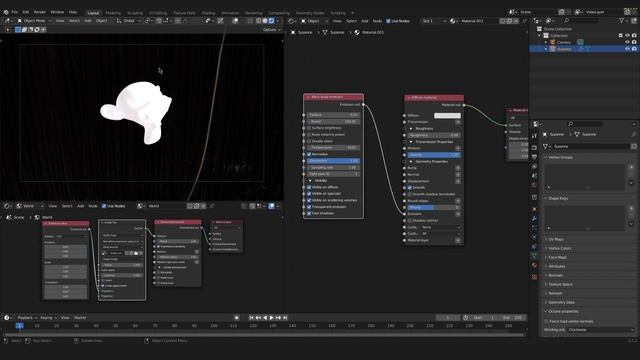
Task: Collapse the Visibility section in emission node
Action: point(310,180)
